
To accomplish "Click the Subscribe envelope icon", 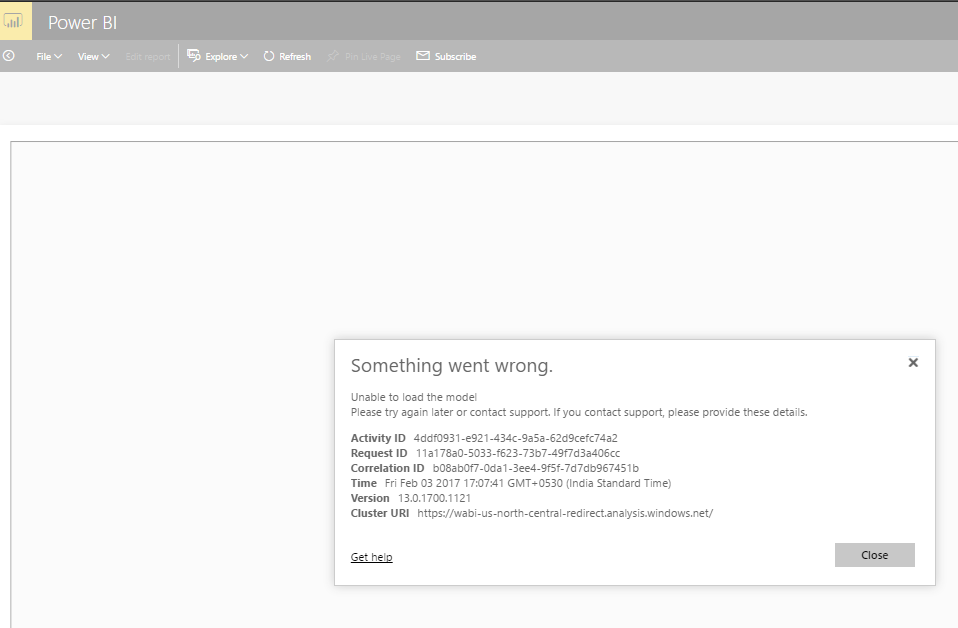I will (x=423, y=56).
